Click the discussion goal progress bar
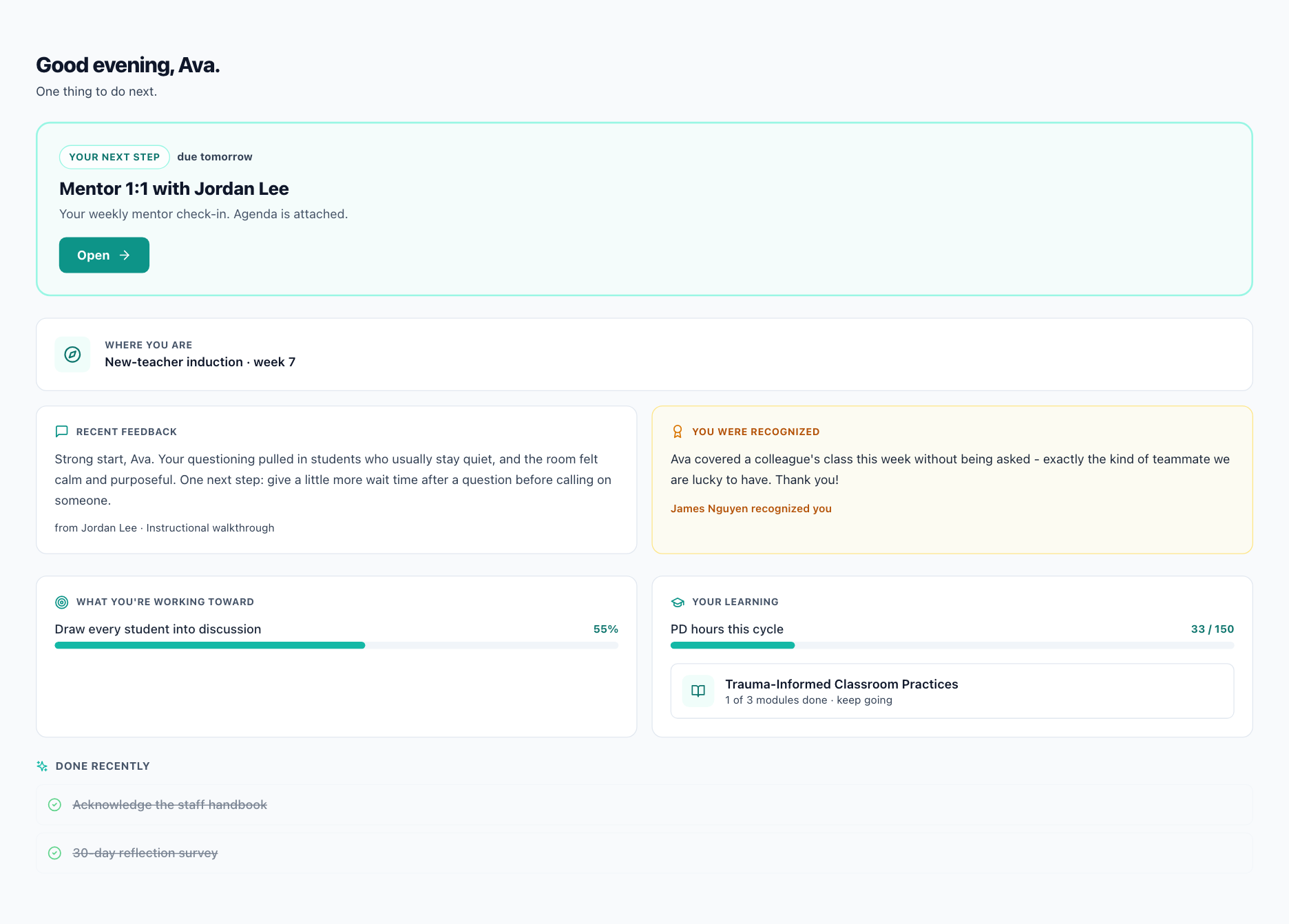The height and width of the screenshot is (924, 1289). pos(337,645)
